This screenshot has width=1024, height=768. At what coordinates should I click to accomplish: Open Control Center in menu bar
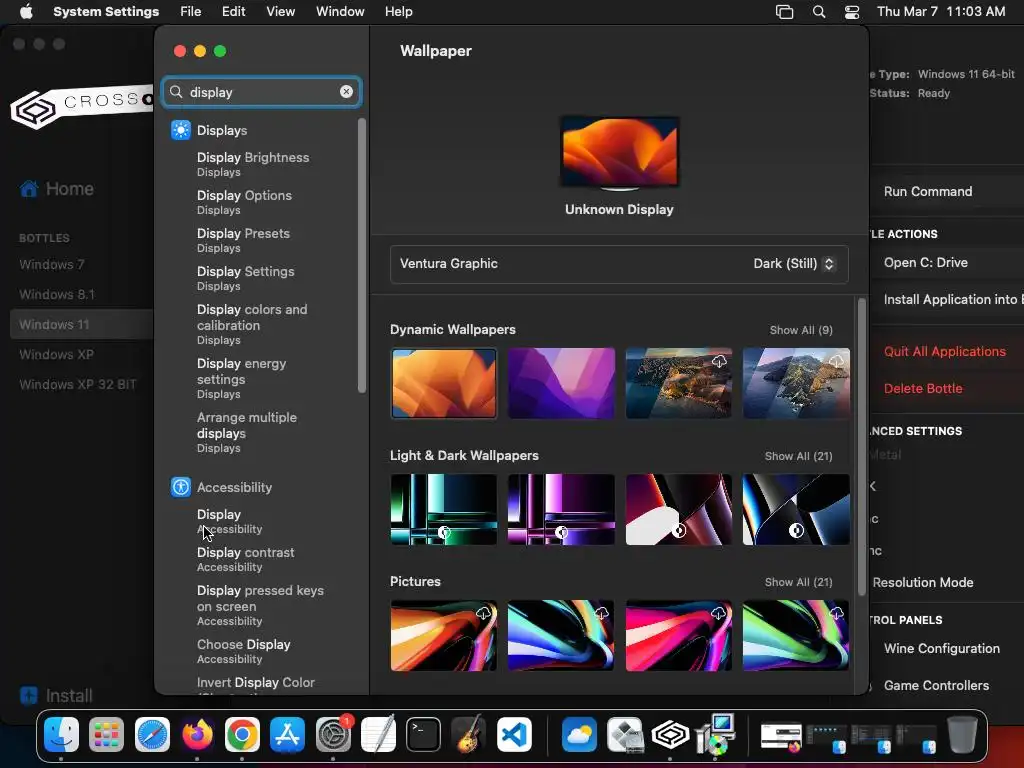point(852,12)
